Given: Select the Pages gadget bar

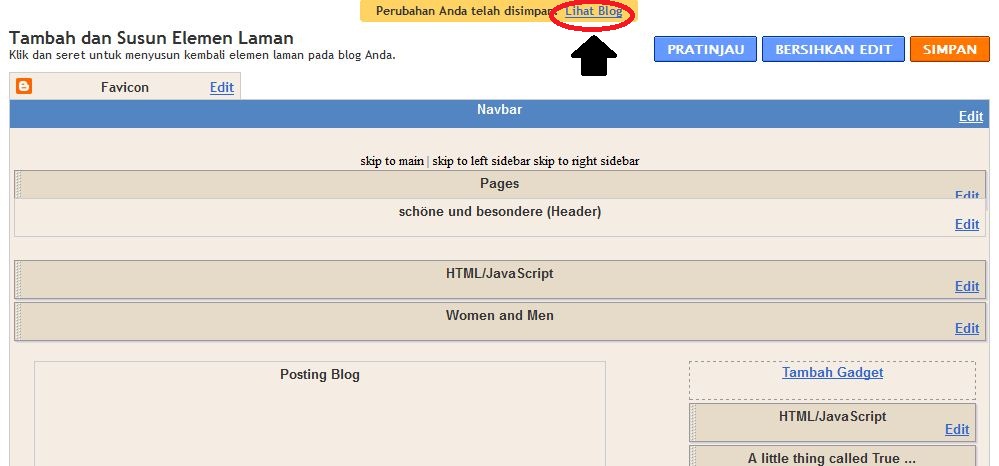Looking at the screenshot, I should point(500,185).
